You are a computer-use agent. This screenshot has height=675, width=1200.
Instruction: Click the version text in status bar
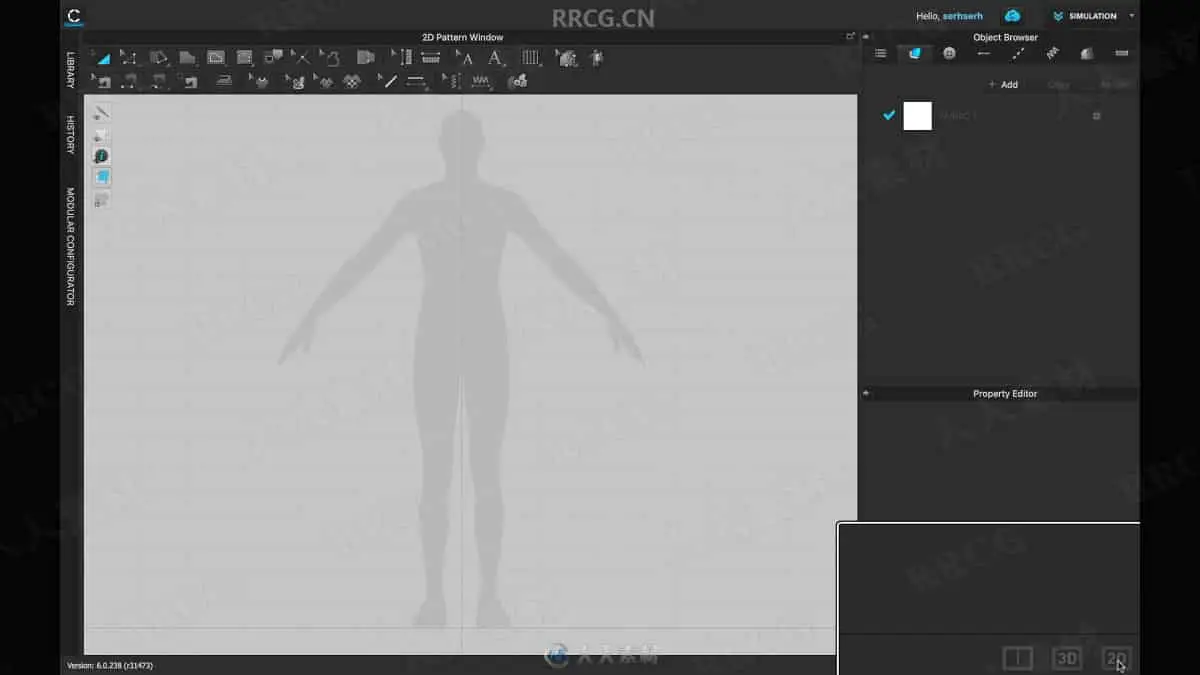[x=110, y=665]
